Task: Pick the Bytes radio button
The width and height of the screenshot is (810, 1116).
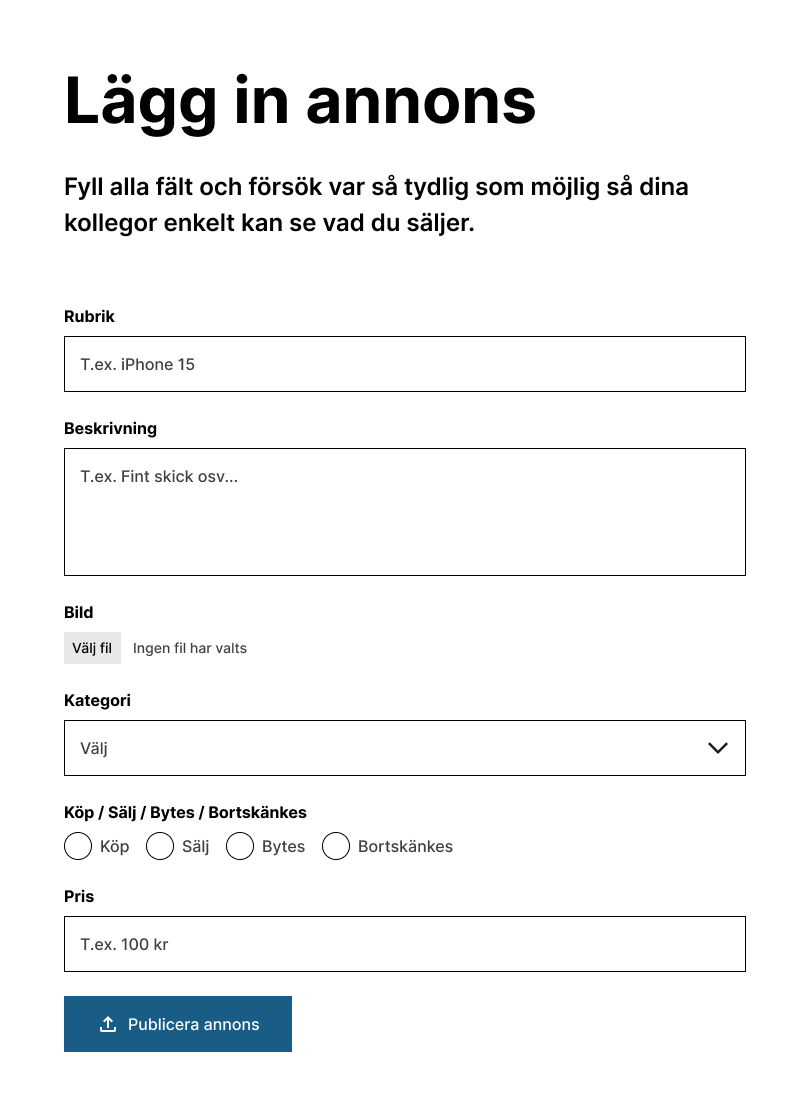Action: point(240,846)
